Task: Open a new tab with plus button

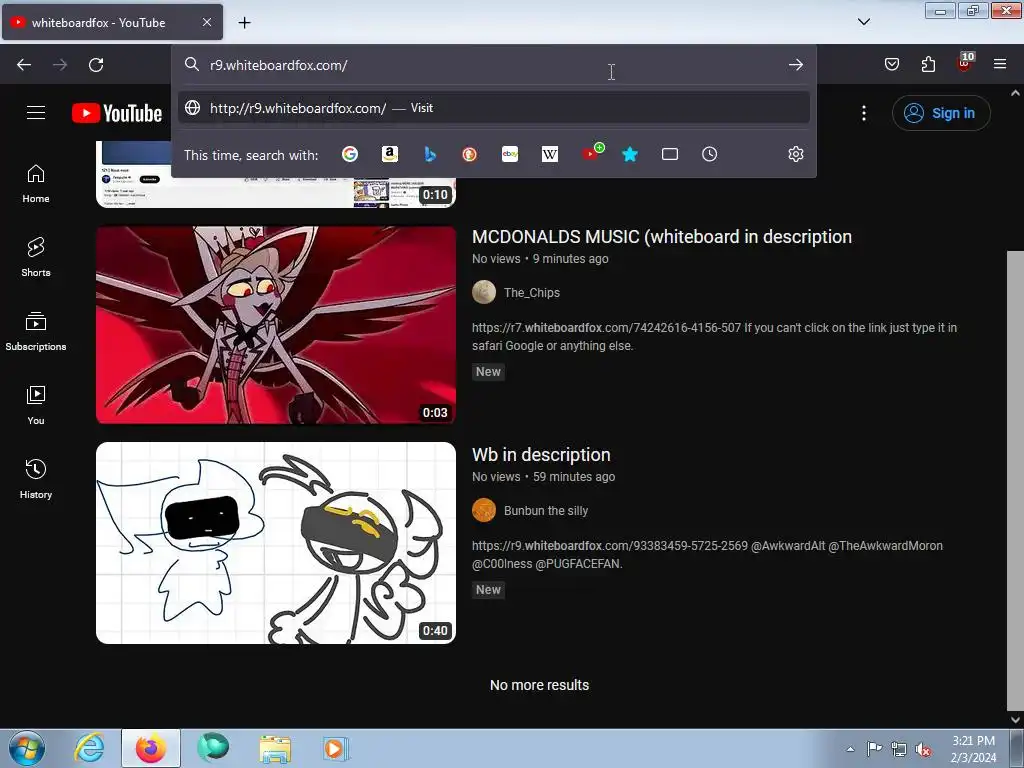Action: tap(244, 22)
